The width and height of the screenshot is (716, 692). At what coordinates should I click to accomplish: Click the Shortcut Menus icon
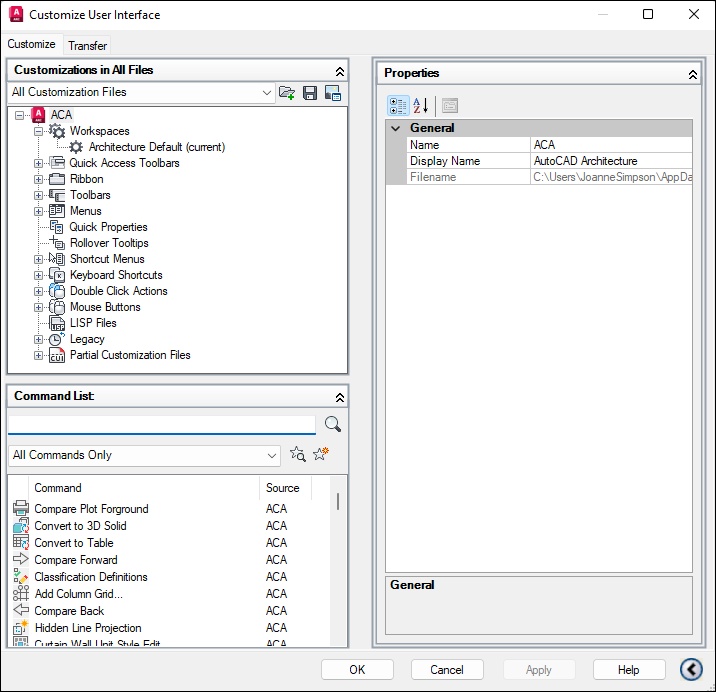point(57,259)
